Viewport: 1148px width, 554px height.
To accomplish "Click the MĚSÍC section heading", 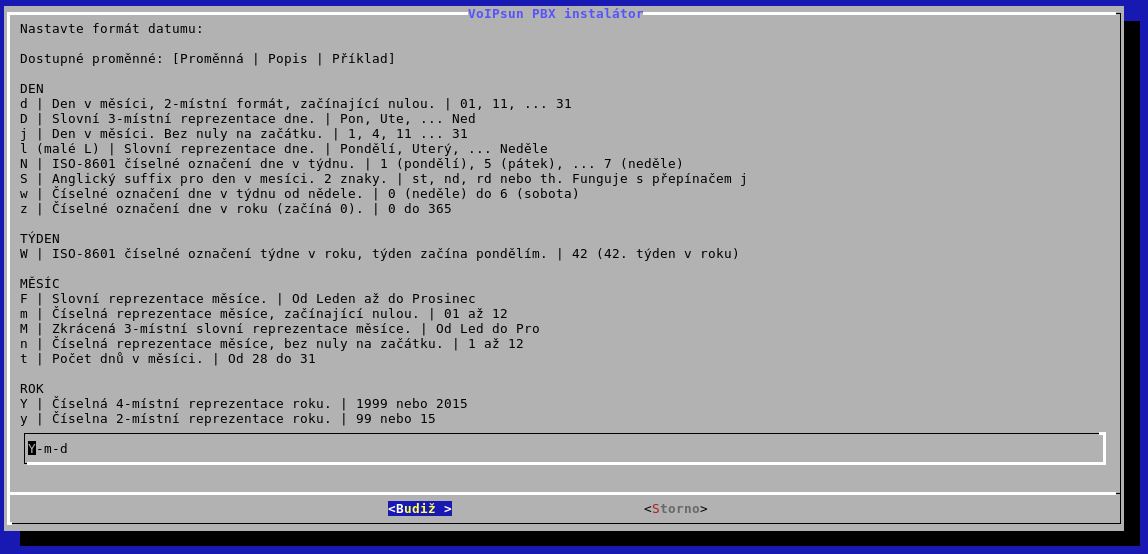I will (40, 283).
